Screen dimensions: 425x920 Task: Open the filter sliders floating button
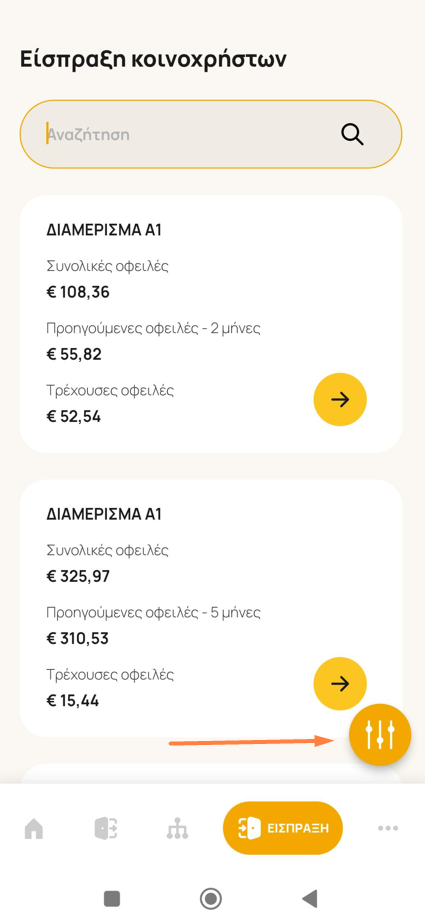click(x=380, y=735)
